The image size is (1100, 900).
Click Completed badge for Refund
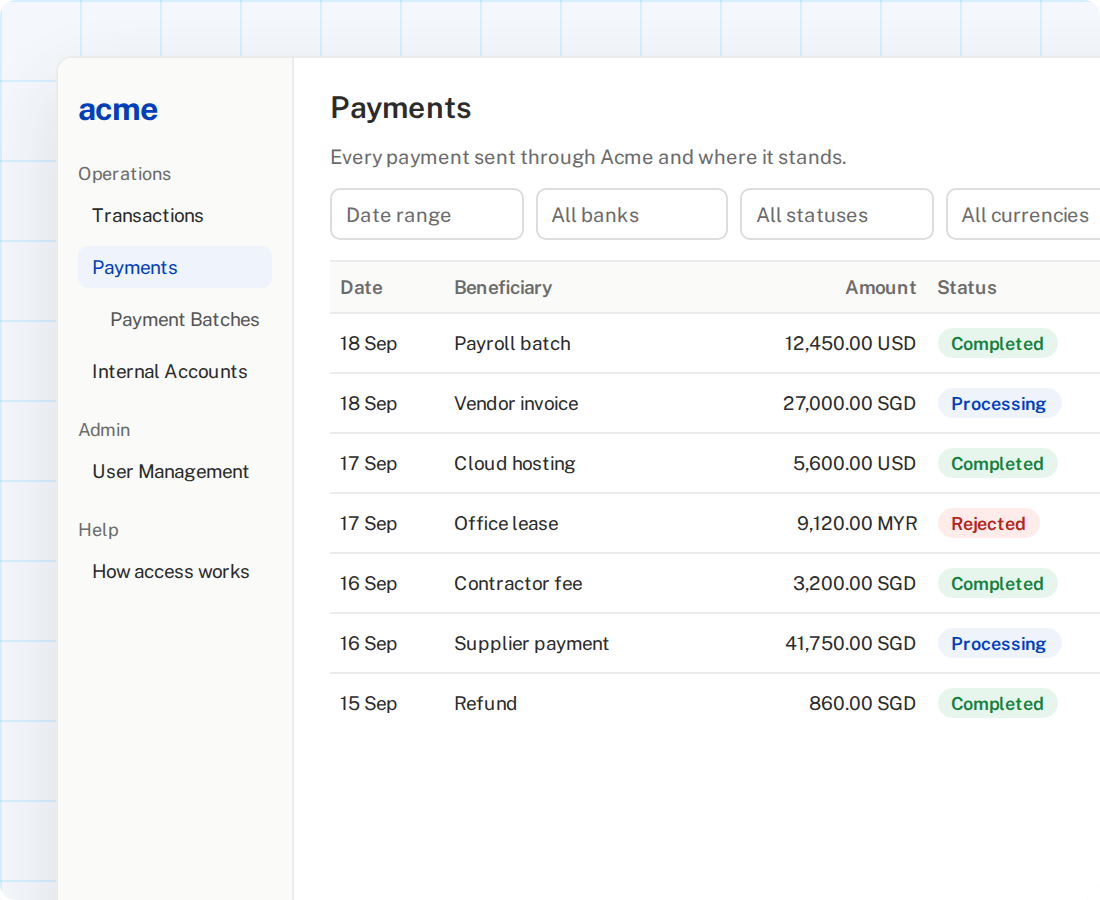[997, 704]
